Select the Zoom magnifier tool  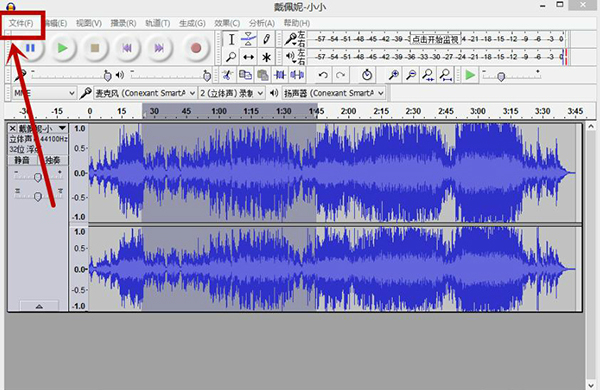tap(231, 57)
